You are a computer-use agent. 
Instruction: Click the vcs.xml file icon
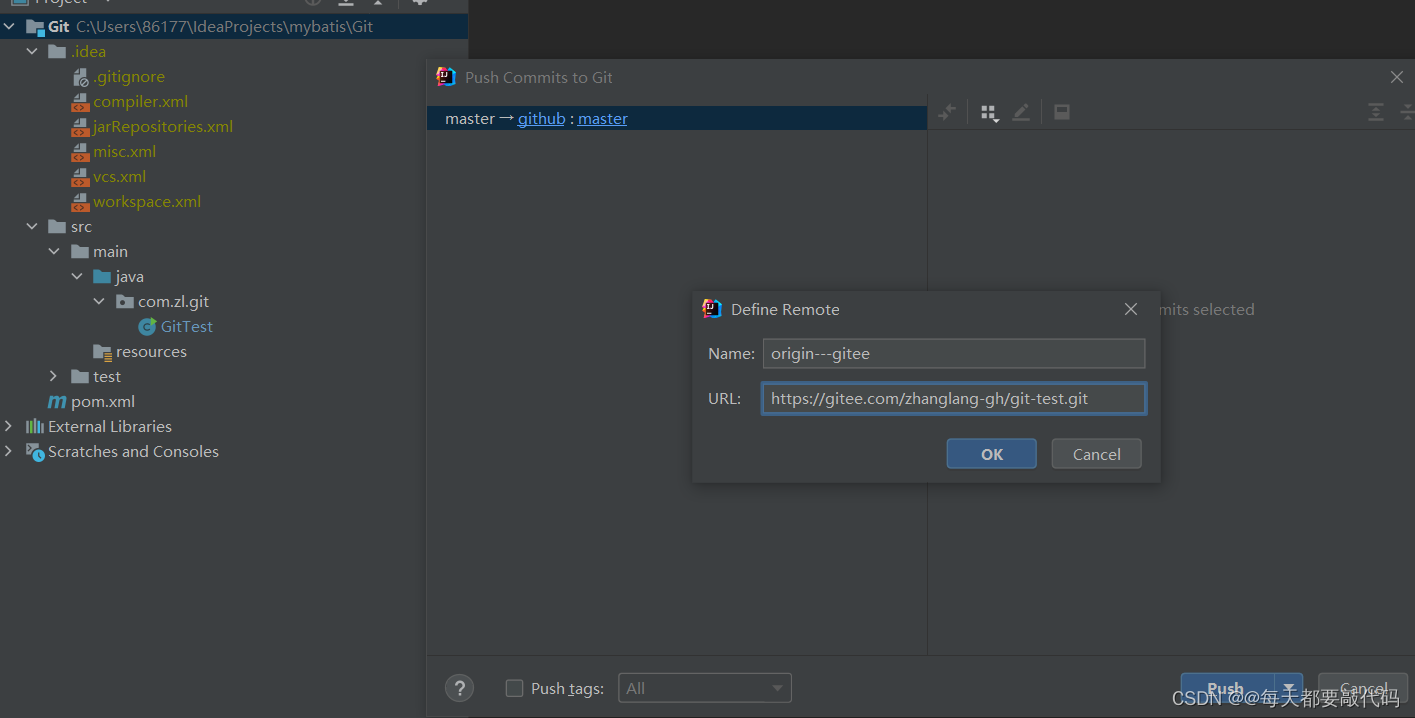click(x=81, y=177)
